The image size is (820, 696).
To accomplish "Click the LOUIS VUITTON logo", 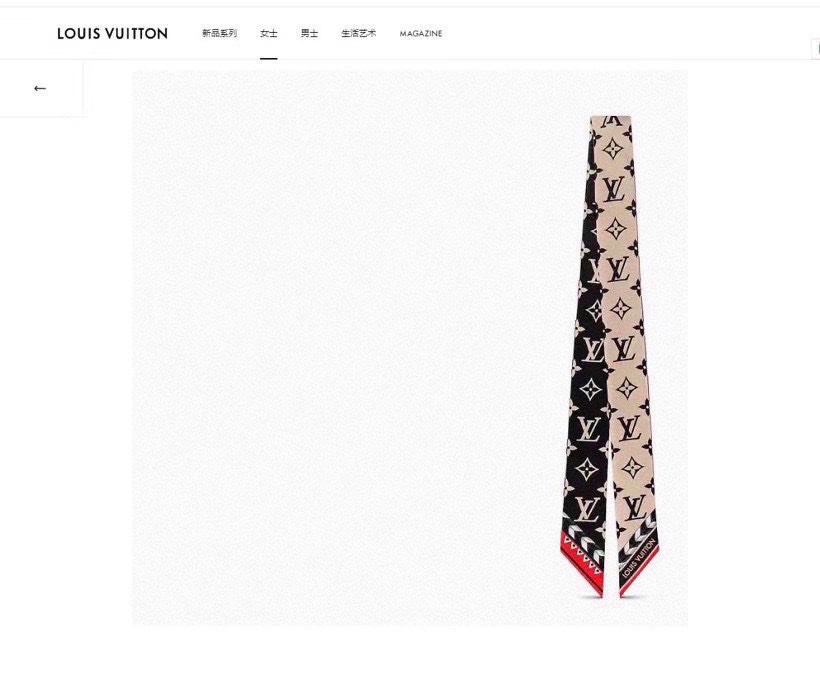I will point(112,33).
